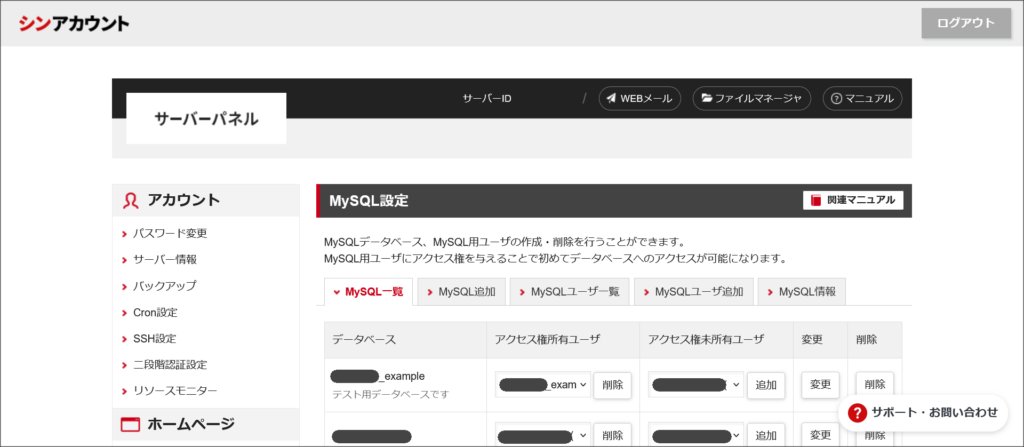Switch to the MySQLユーザ一覧 tab

(569, 292)
